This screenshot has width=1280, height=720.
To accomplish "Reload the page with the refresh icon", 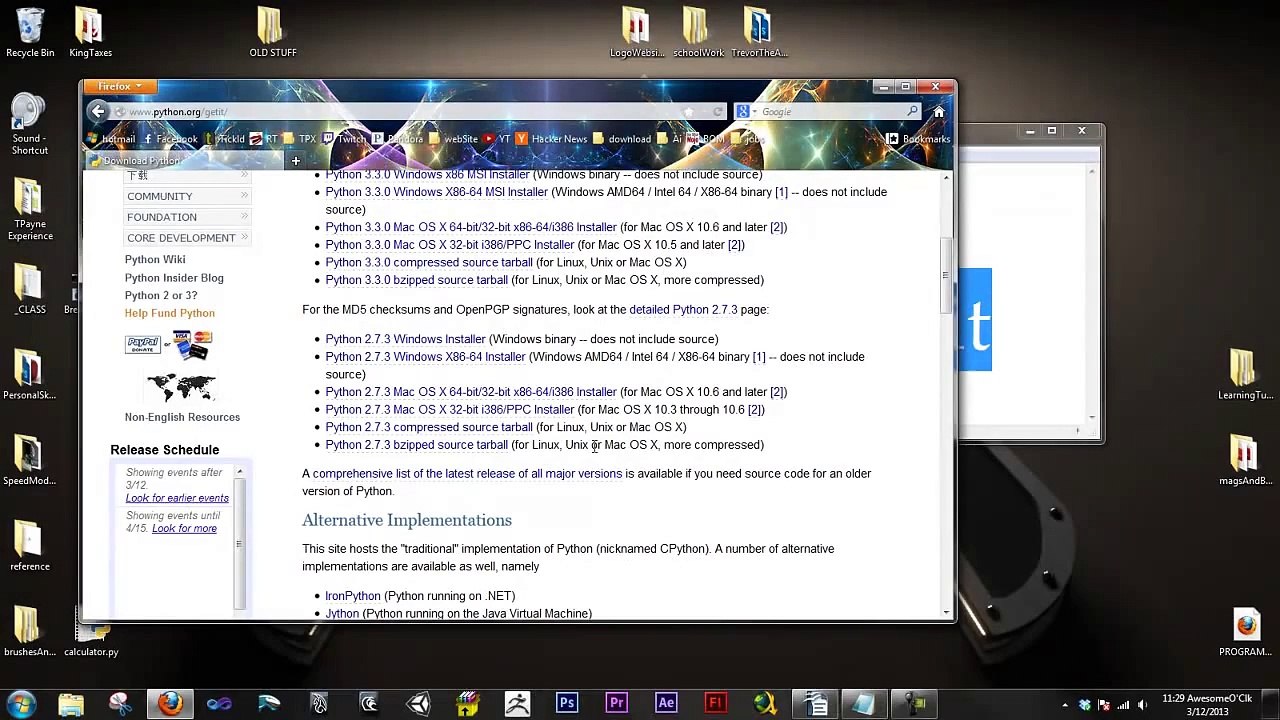I will point(718,112).
